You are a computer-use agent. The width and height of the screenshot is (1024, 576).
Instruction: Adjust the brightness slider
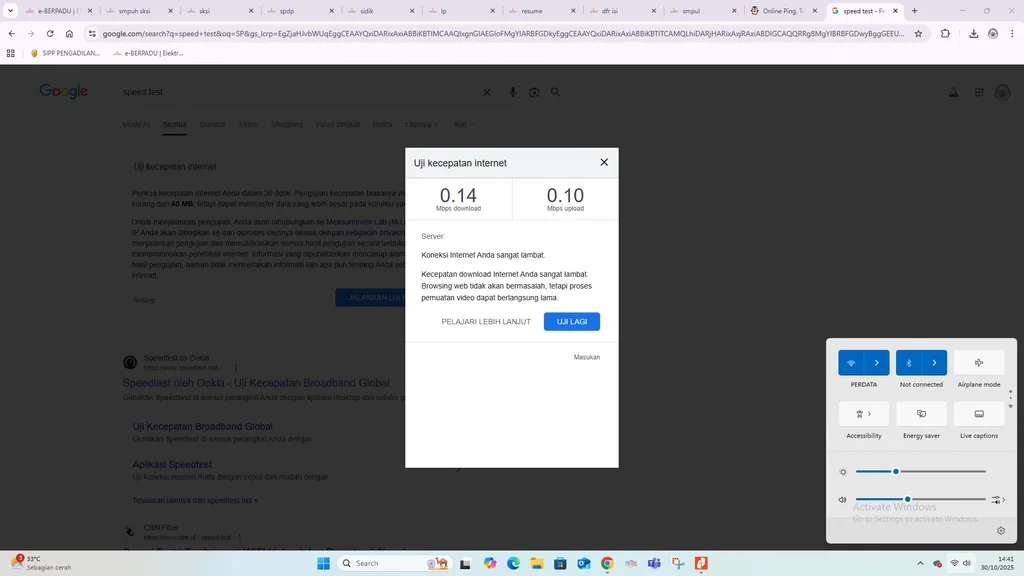896,471
